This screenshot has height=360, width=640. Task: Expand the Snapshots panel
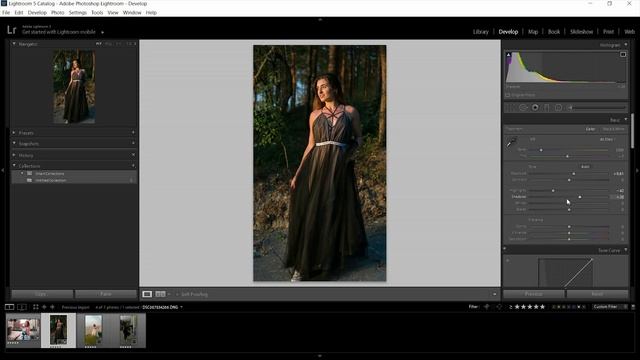click(14, 143)
